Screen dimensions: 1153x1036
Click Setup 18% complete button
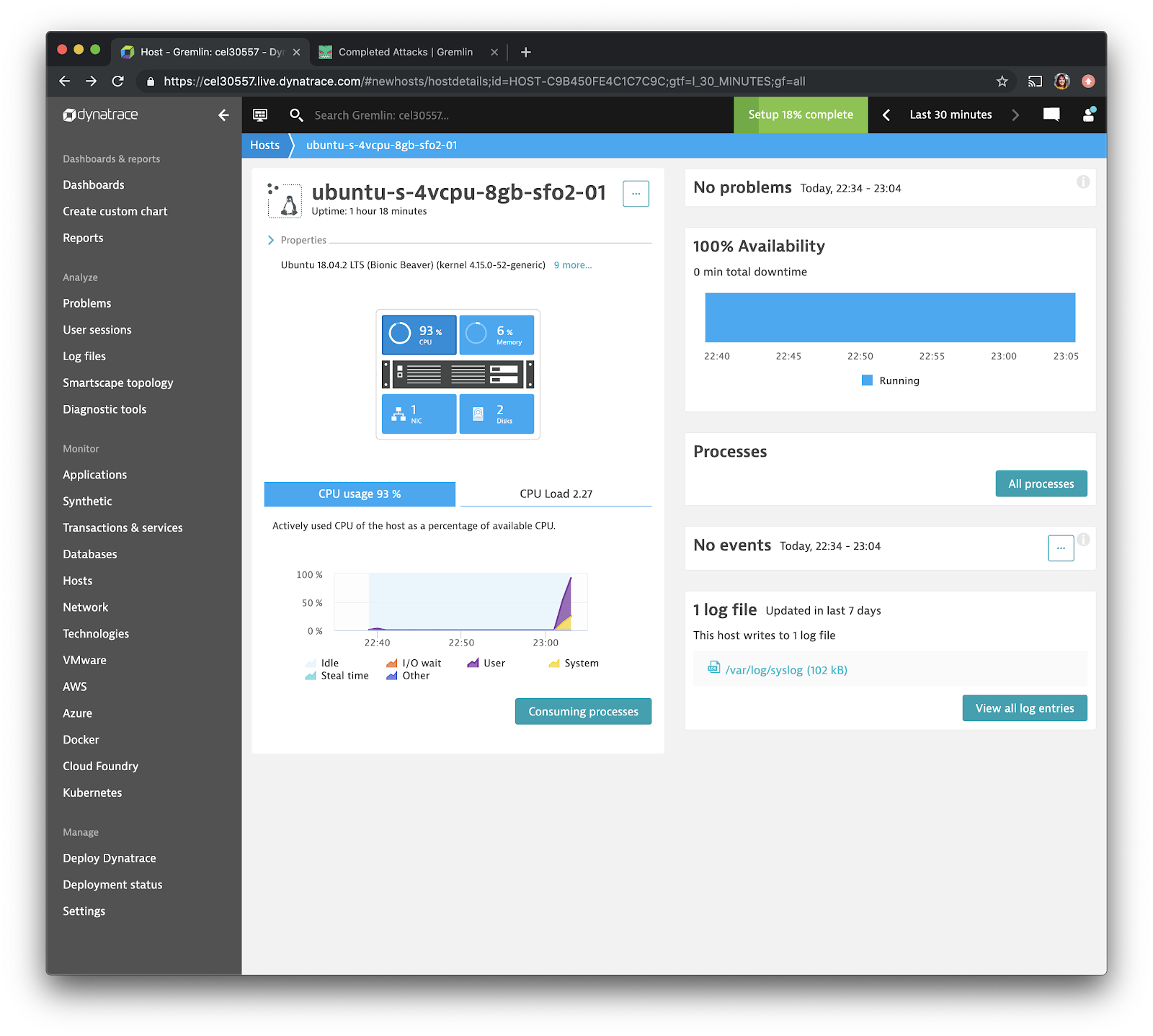pyautogui.click(x=801, y=115)
